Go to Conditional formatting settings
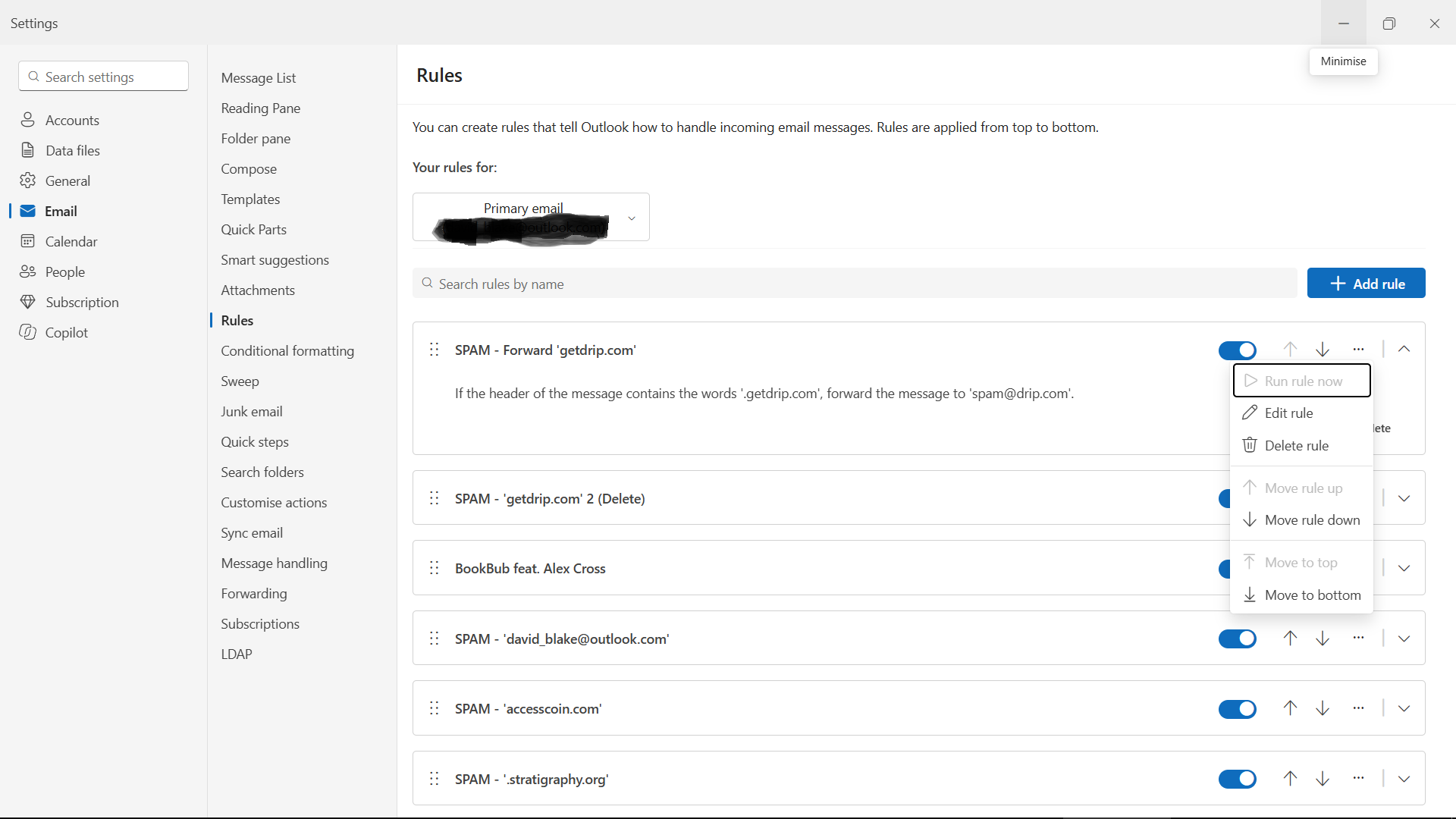This screenshot has width=1456, height=819. pyautogui.click(x=287, y=351)
